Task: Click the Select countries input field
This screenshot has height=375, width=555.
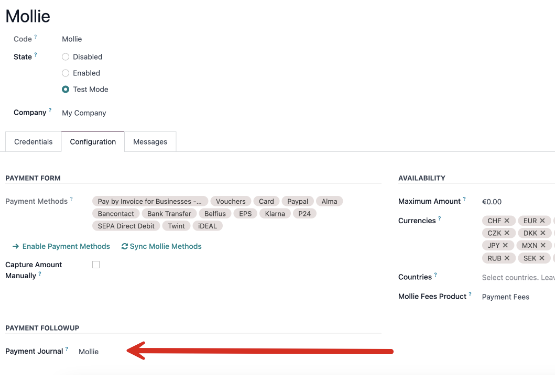Action: [x=518, y=277]
